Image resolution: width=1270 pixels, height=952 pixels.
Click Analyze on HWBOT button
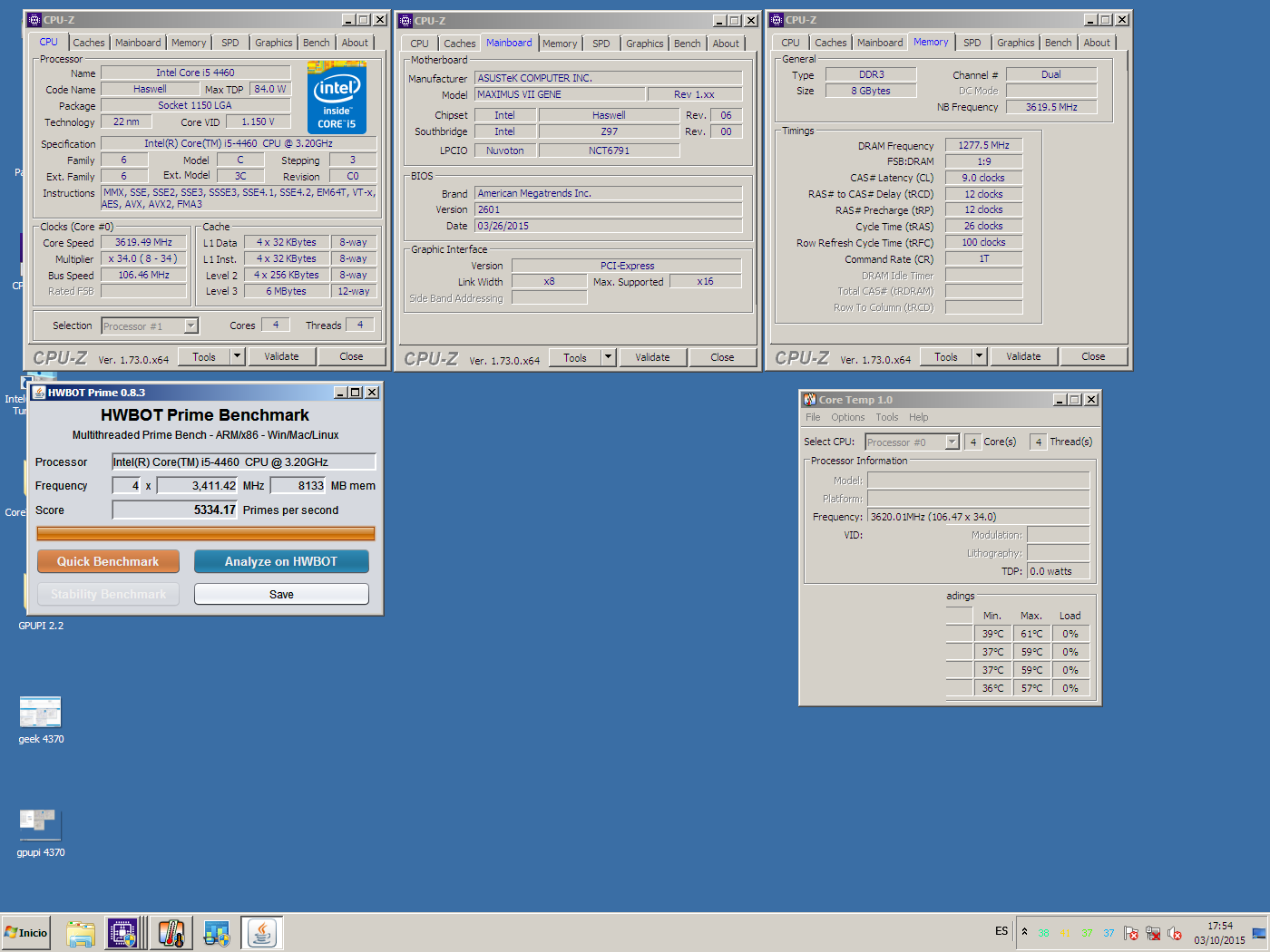click(x=281, y=562)
